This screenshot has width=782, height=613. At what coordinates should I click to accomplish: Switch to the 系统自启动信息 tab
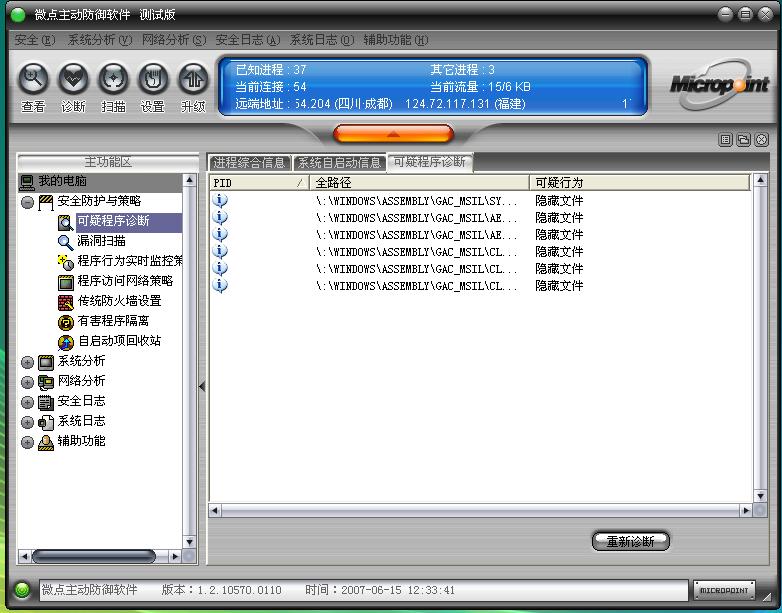(340, 163)
